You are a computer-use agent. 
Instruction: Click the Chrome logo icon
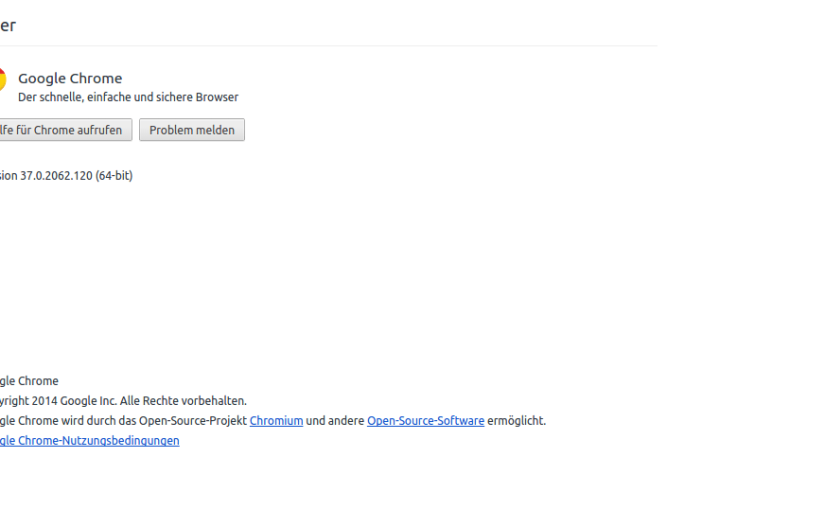3,81
